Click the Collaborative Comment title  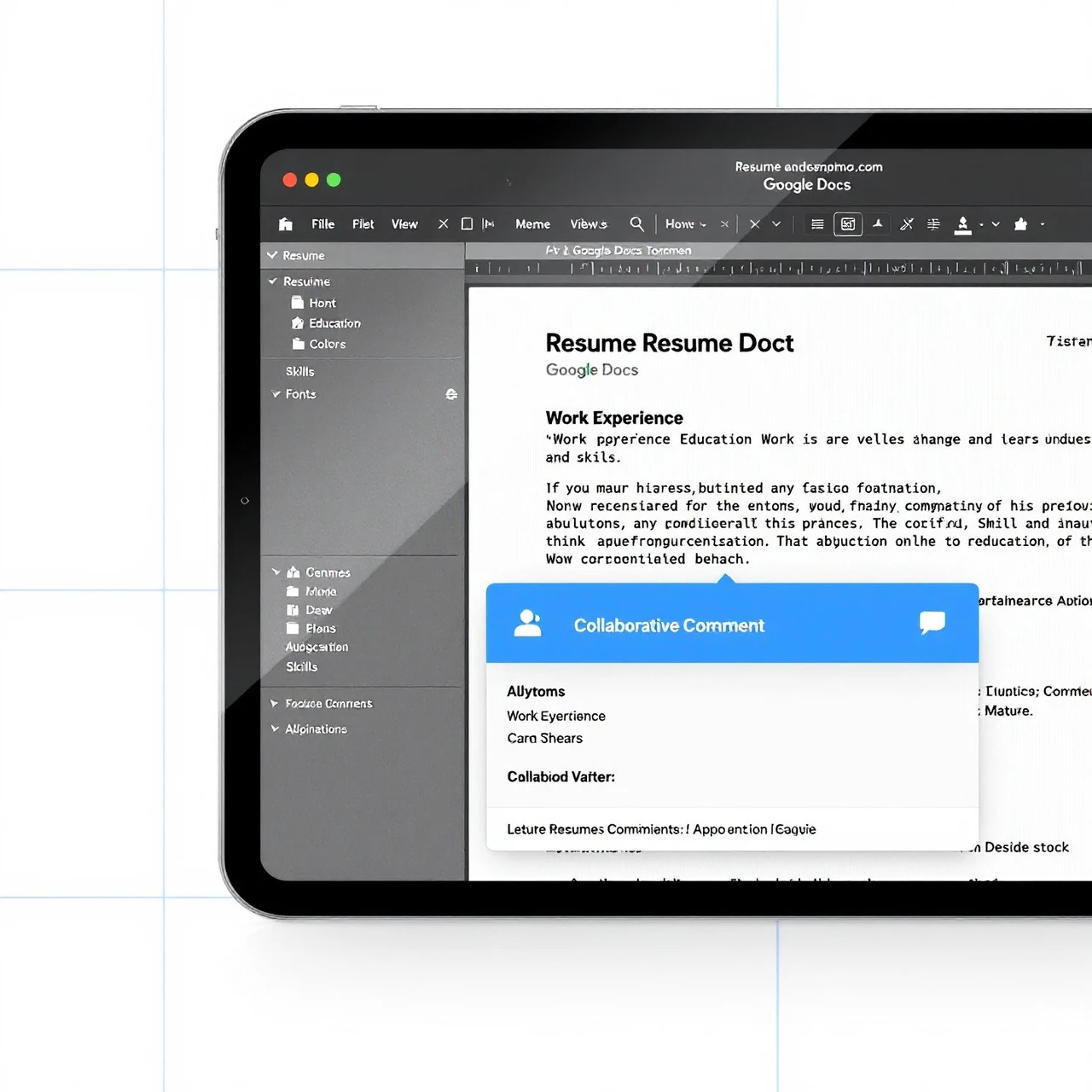coord(669,625)
